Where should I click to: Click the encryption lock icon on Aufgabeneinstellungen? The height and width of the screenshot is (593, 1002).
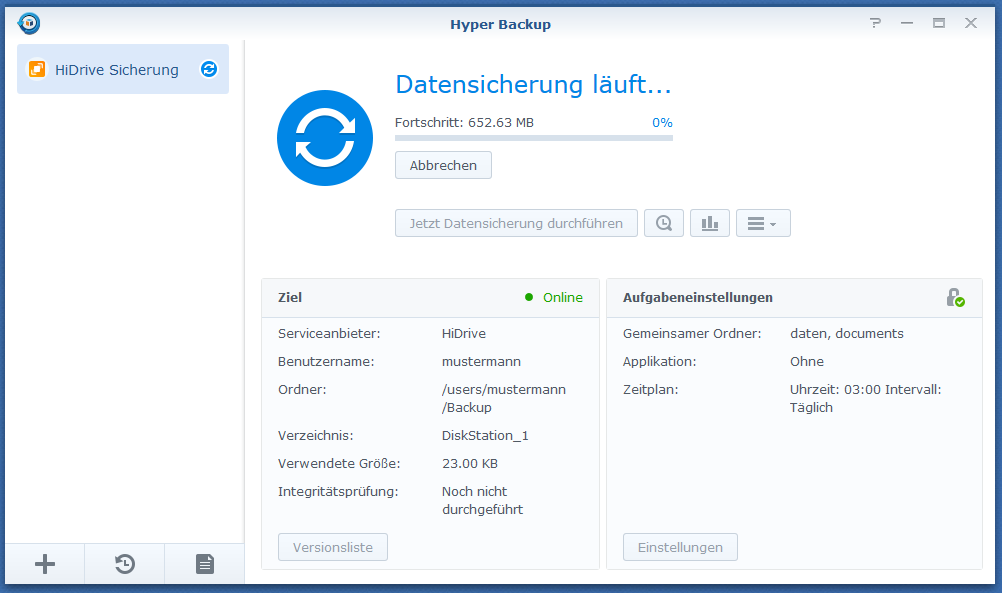[955, 297]
